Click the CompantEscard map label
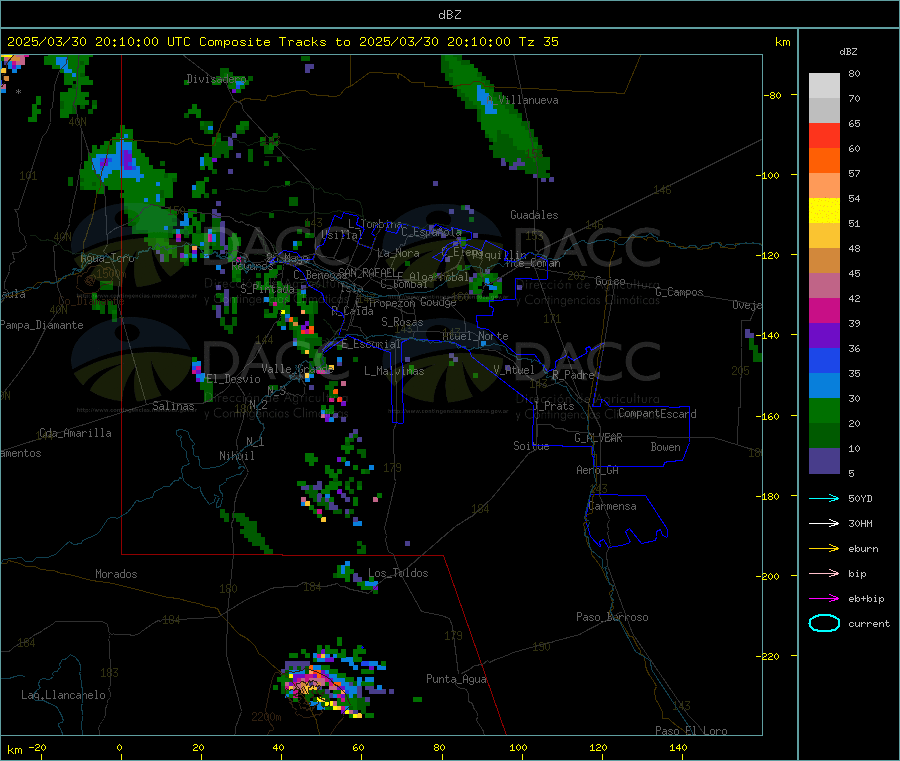 [657, 414]
